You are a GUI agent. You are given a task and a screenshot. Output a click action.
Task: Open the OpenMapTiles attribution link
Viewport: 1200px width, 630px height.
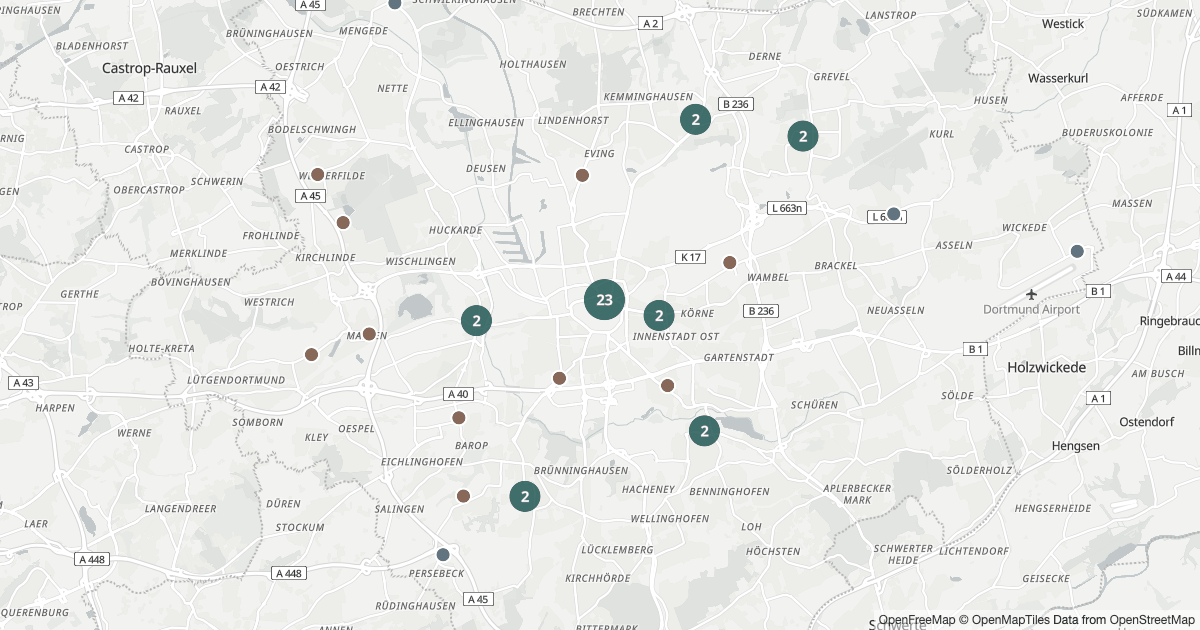1007,620
